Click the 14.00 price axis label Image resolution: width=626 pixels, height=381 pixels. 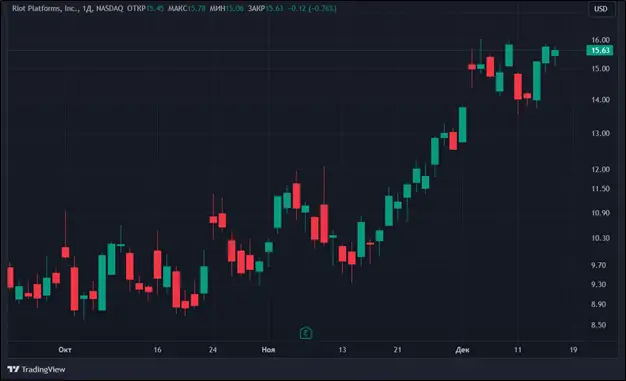[x=600, y=100]
